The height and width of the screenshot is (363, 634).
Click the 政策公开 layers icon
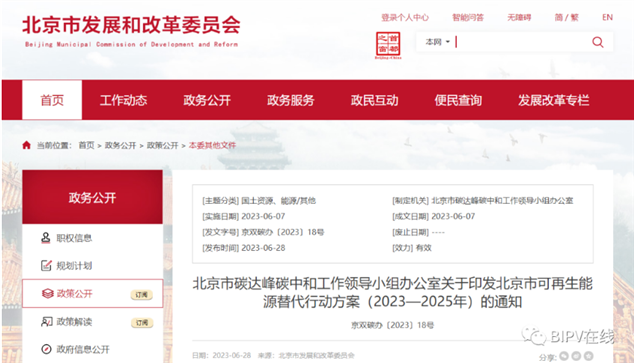(47, 293)
